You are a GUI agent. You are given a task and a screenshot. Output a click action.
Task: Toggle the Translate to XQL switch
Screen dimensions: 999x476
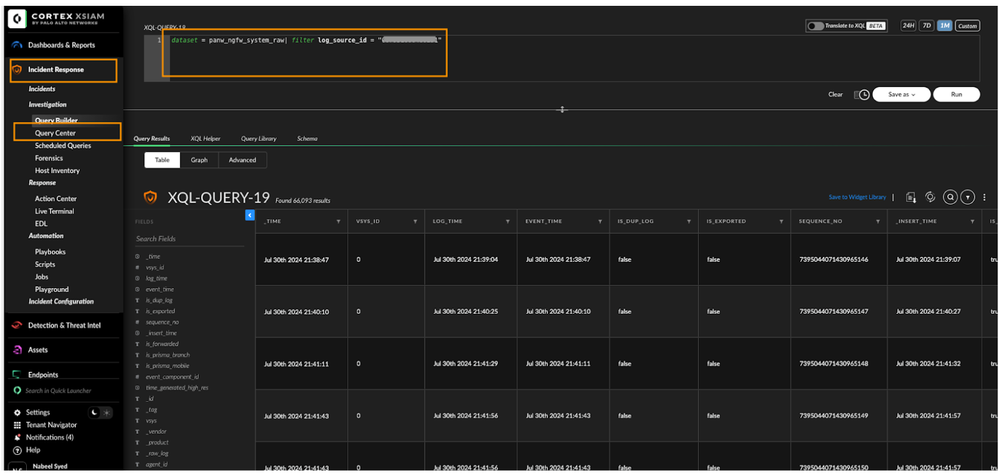815,26
